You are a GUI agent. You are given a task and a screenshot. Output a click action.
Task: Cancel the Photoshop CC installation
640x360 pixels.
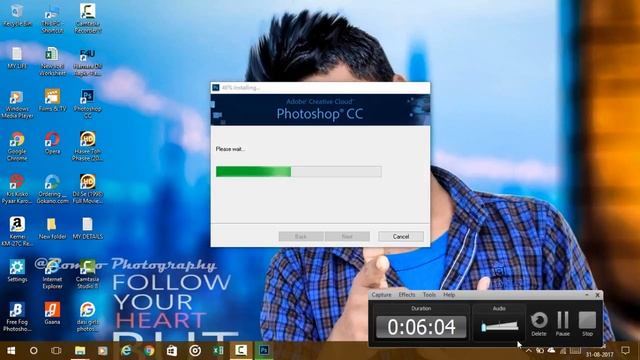click(401, 236)
